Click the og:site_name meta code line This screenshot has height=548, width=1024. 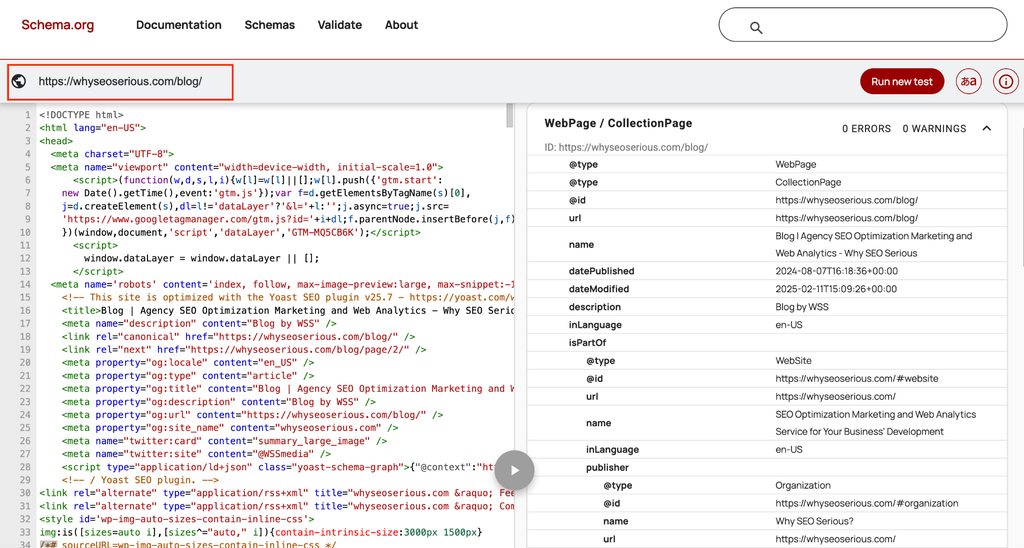pyautogui.click(x=231, y=428)
